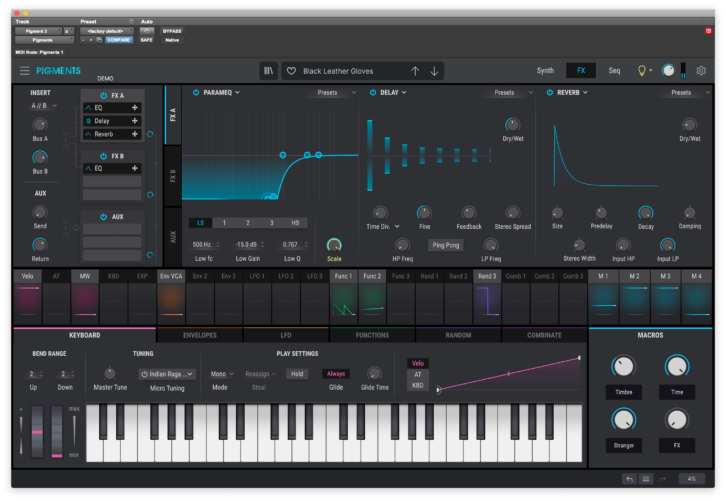Click the Delay Feedback knob
Image resolution: width=726 pixels, height=501 pixels.
[x=469, y=213]
